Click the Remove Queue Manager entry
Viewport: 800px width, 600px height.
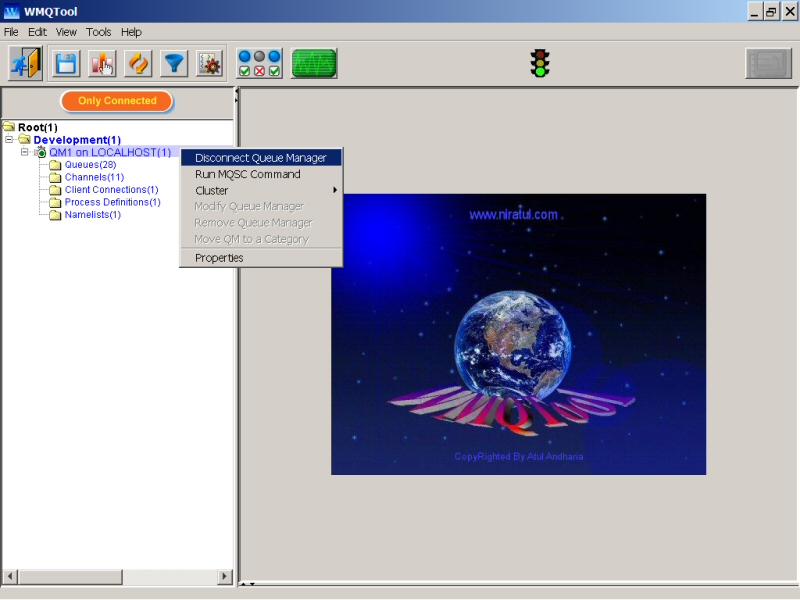261,222
